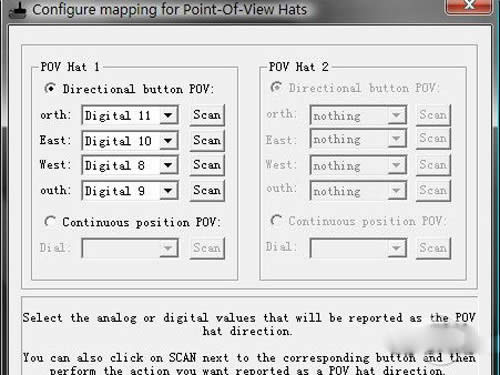Open the North dropdown showing Digital 11
Image resolution: width=500 pixels, height=375 pixels.
click(x=130, y=115)
